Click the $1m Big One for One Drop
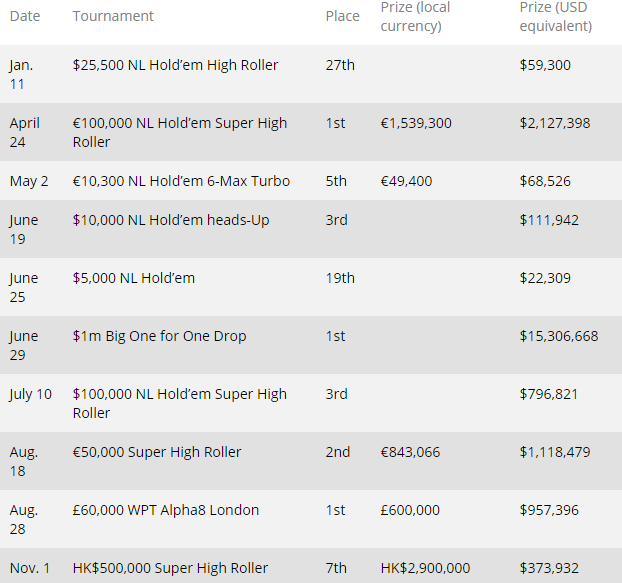The height and width of the screenshot is (583, 622). (x=160, y=336)
